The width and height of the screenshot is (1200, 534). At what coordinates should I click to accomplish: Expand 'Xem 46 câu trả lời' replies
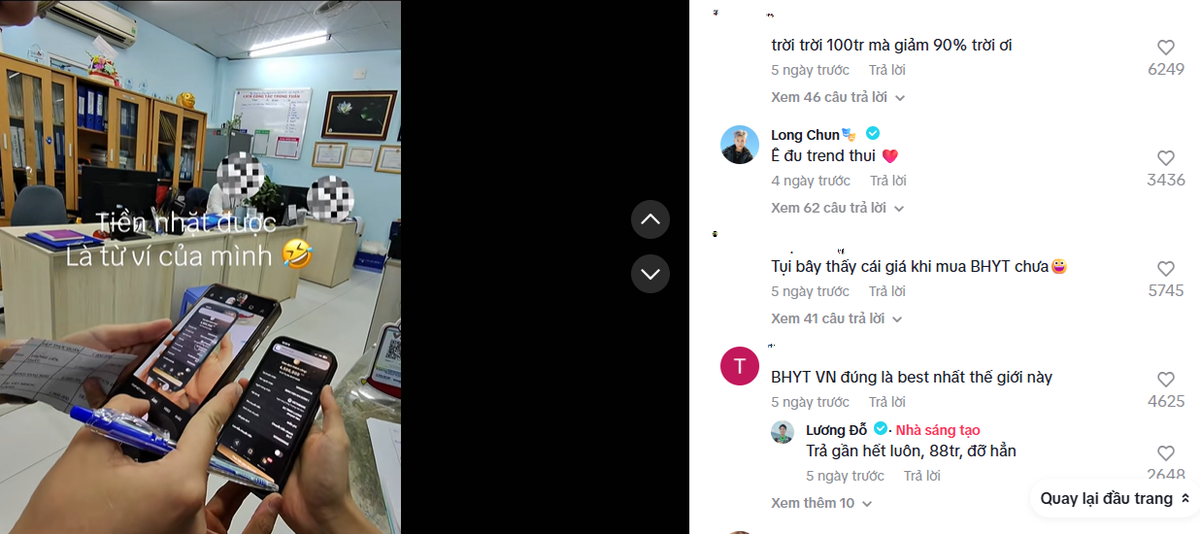838,97
